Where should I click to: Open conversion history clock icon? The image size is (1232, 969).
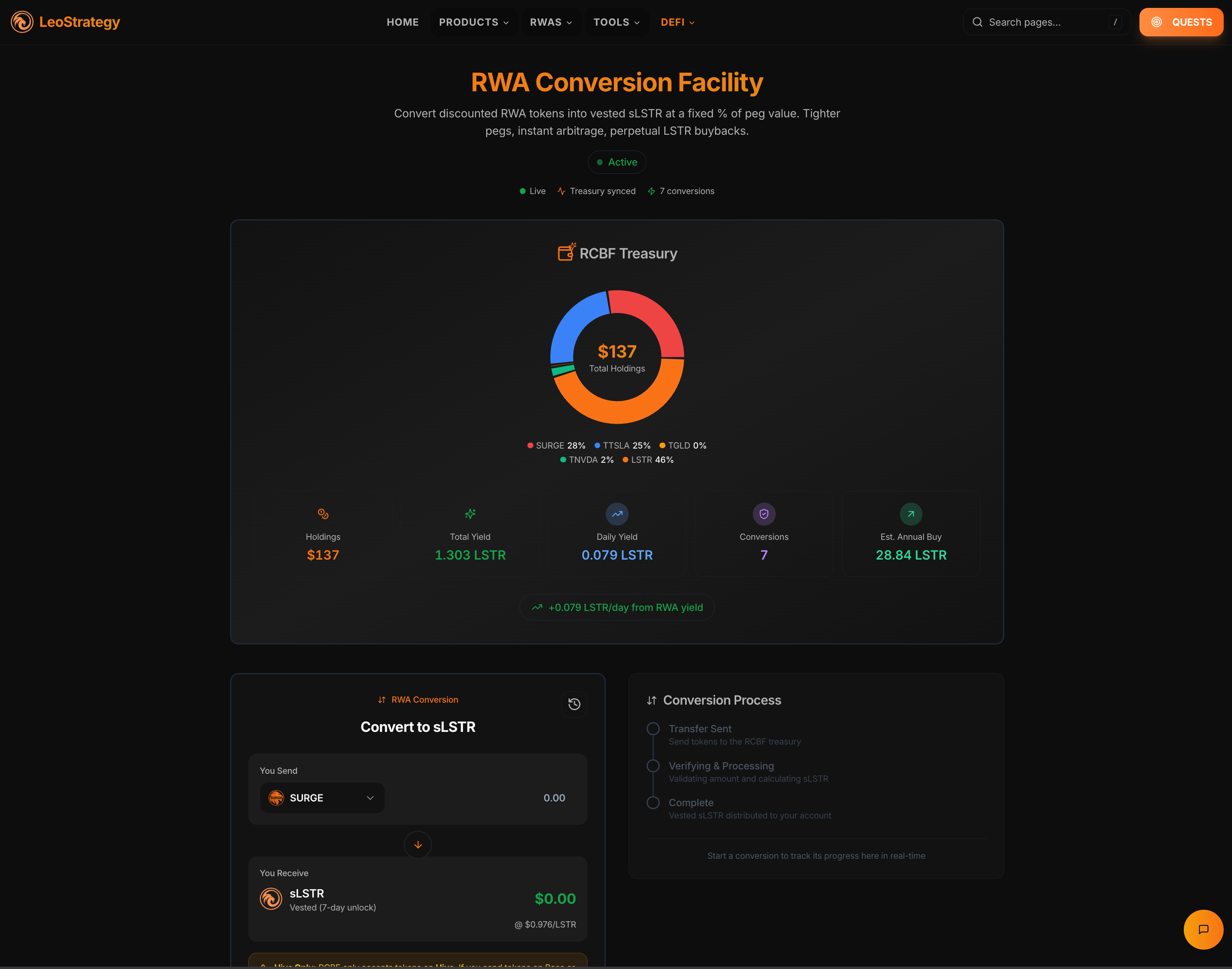[x=574, y=704]
